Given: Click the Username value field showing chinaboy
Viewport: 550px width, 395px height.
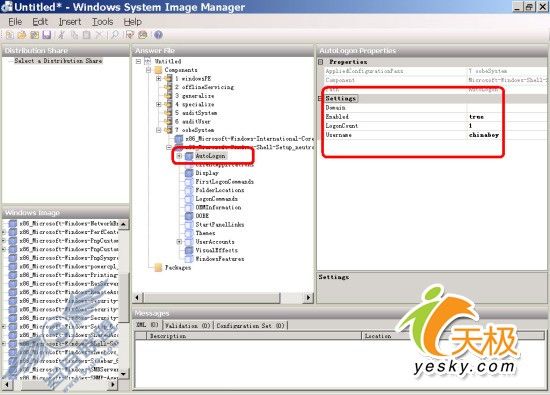Looking at the screenshot, I should [507, 135].
